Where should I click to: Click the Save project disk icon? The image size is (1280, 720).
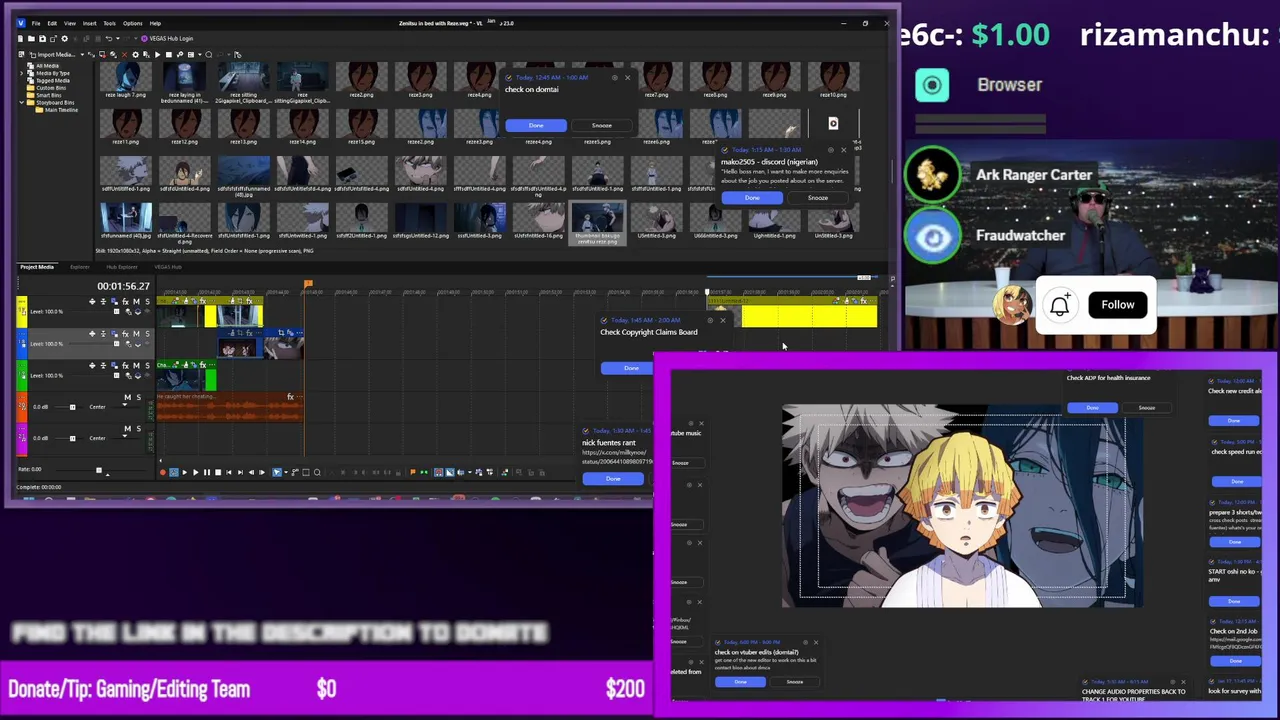point(42,38)
